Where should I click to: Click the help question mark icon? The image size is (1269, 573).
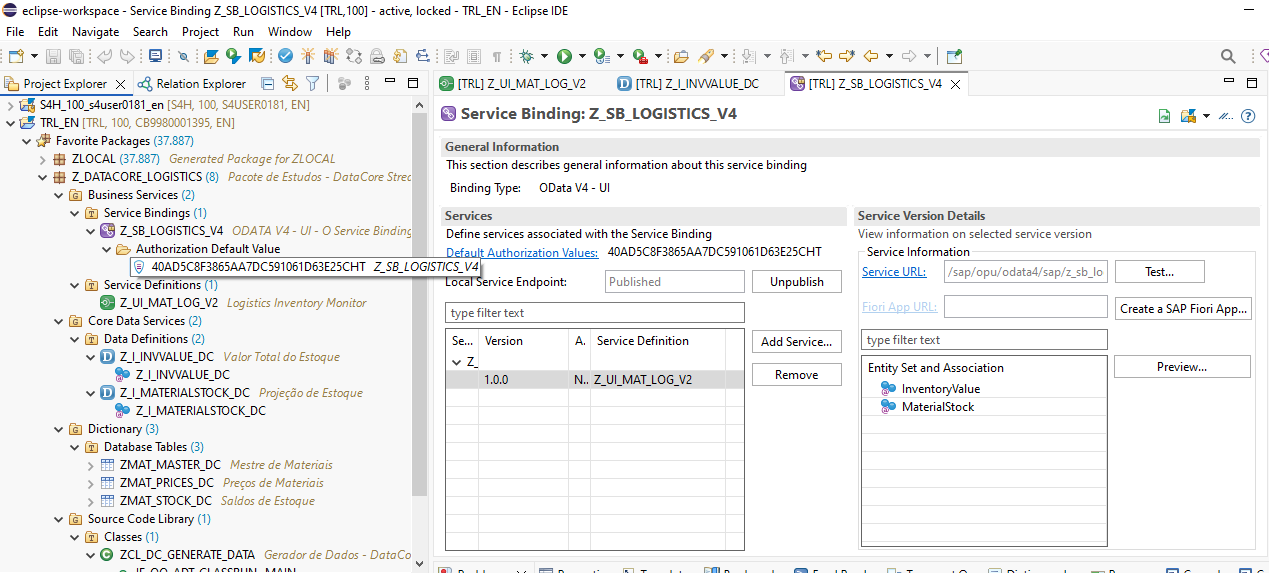1248,116
